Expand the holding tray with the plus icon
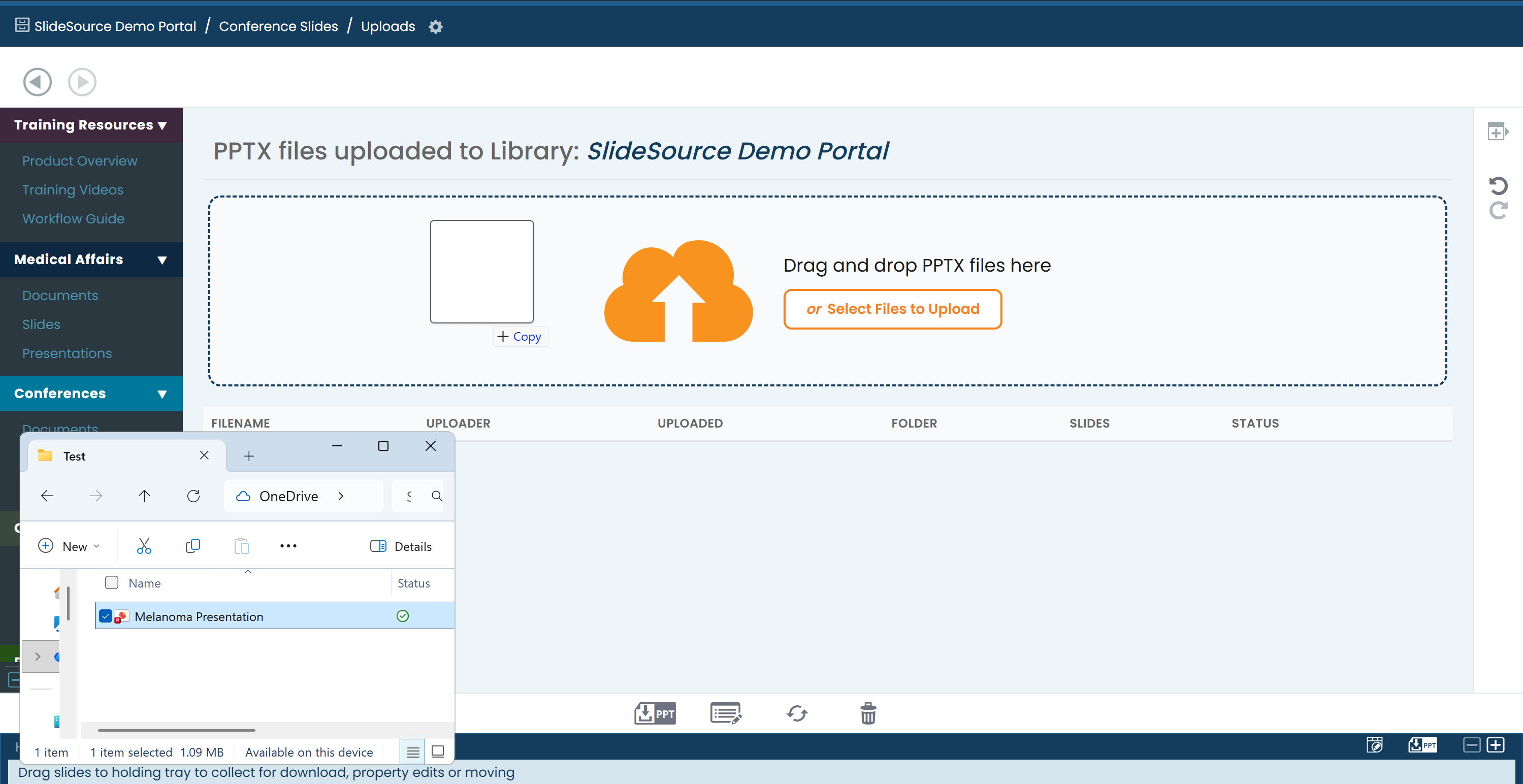This screenshot has height=784, width=1523. coord(1495,744)
